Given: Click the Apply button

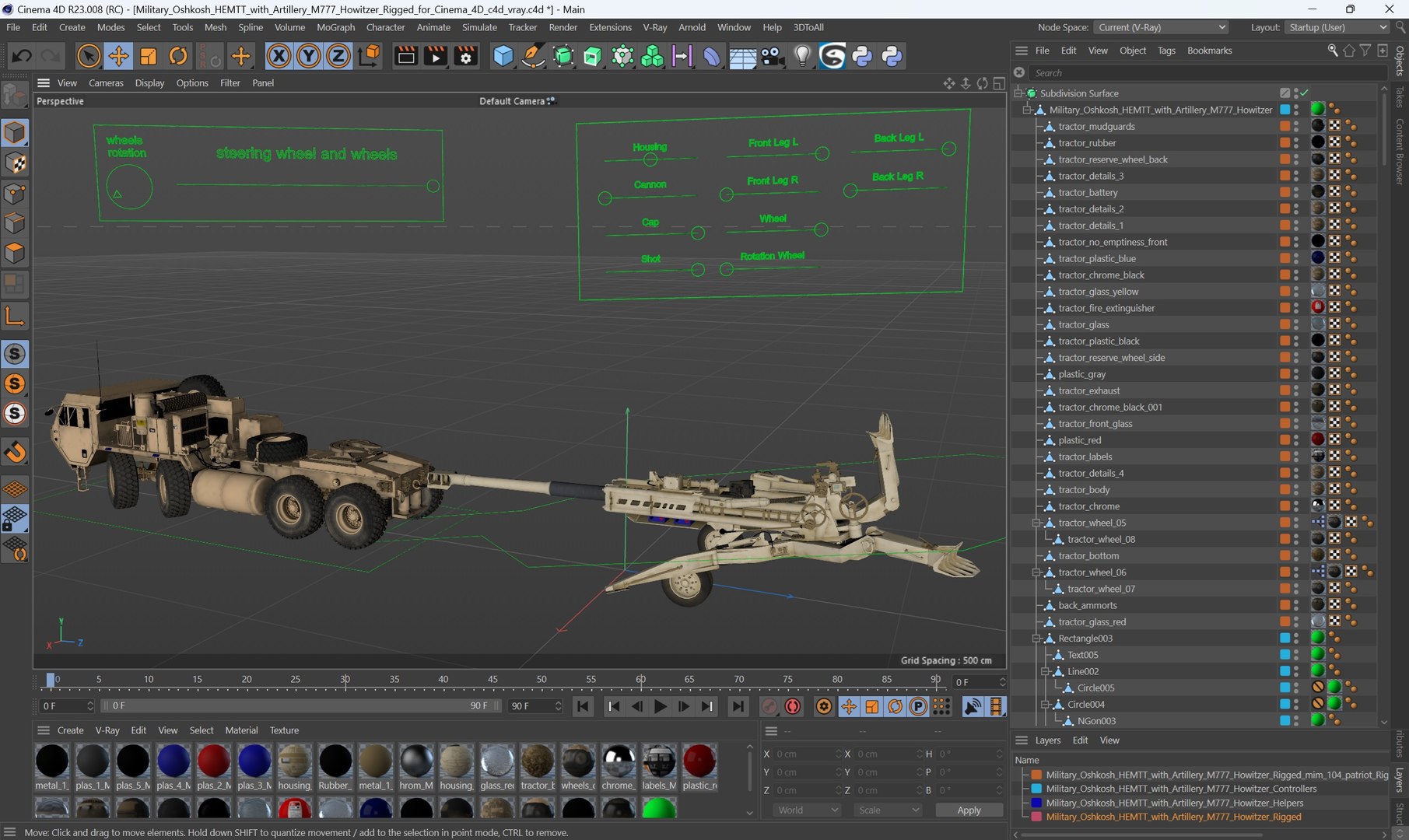Looking at the screenshot, I should [969, 810].
